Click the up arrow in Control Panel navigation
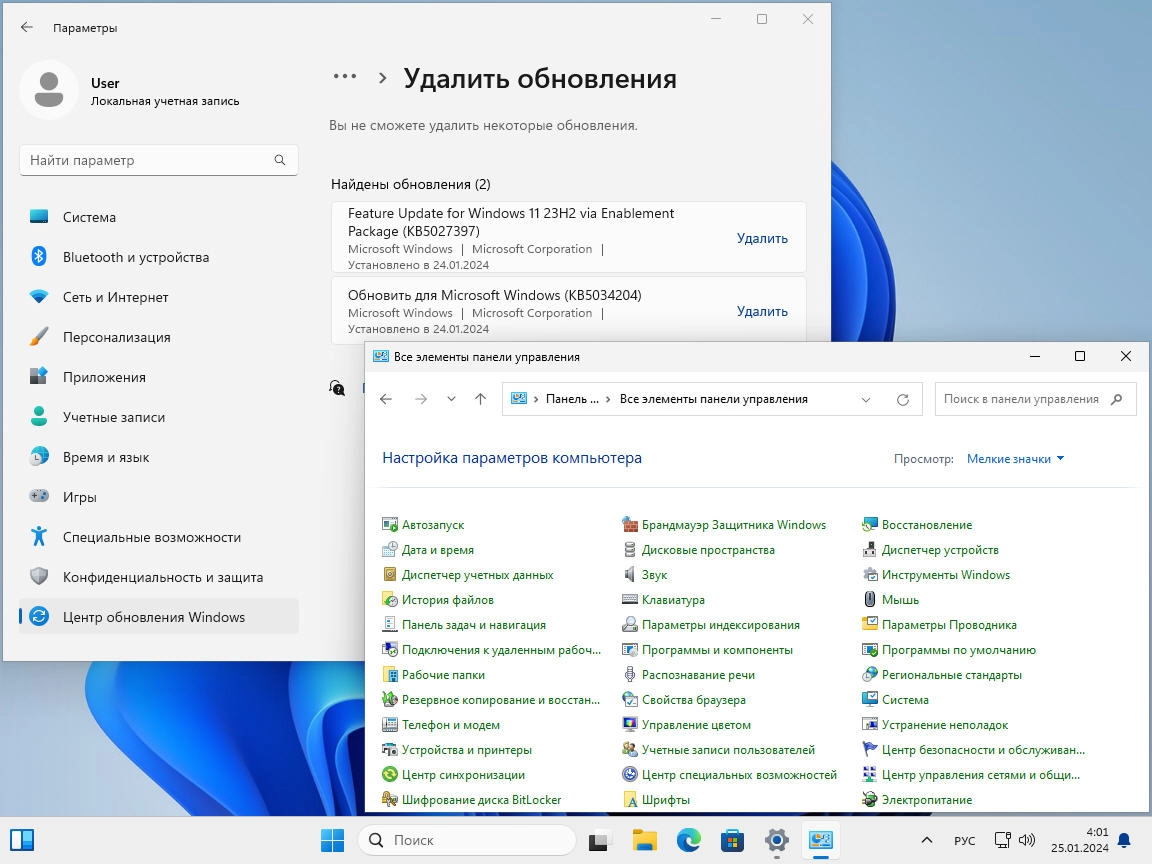The width and height of the screenshot is (1152, 864). pyautogui.click(x=480, y=399)
